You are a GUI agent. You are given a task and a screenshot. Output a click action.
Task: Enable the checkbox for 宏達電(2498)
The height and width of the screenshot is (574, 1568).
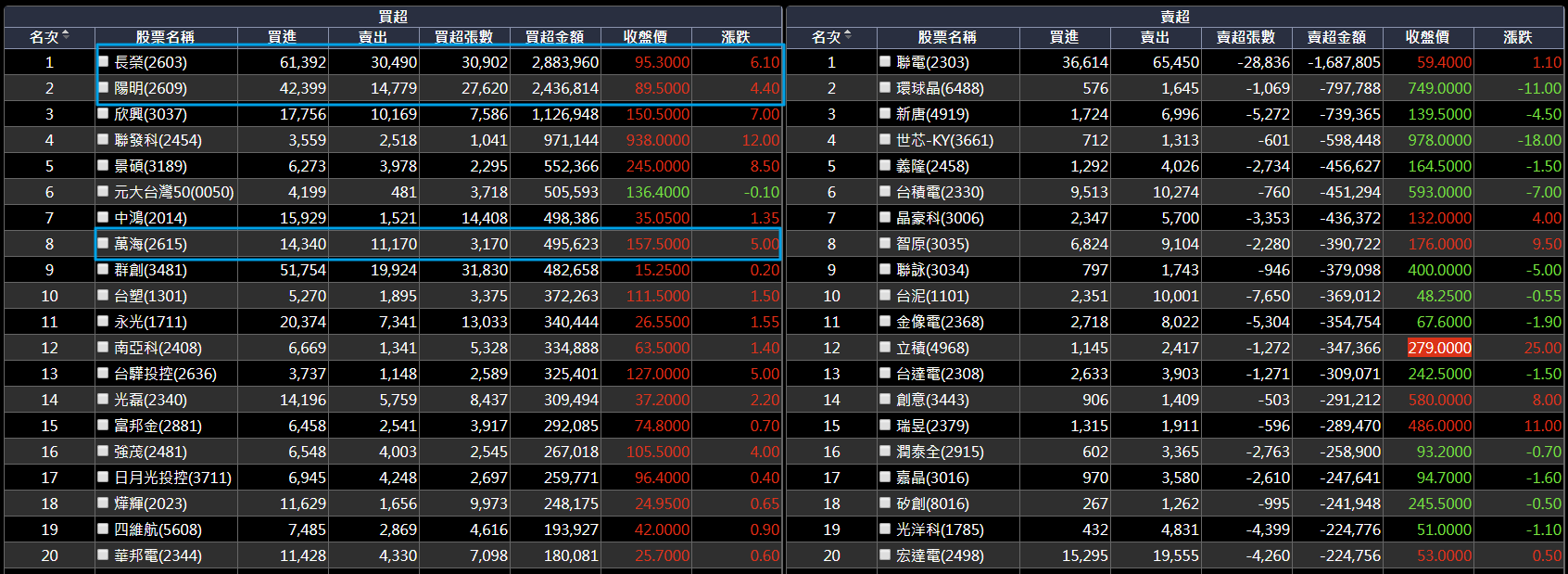885,555
